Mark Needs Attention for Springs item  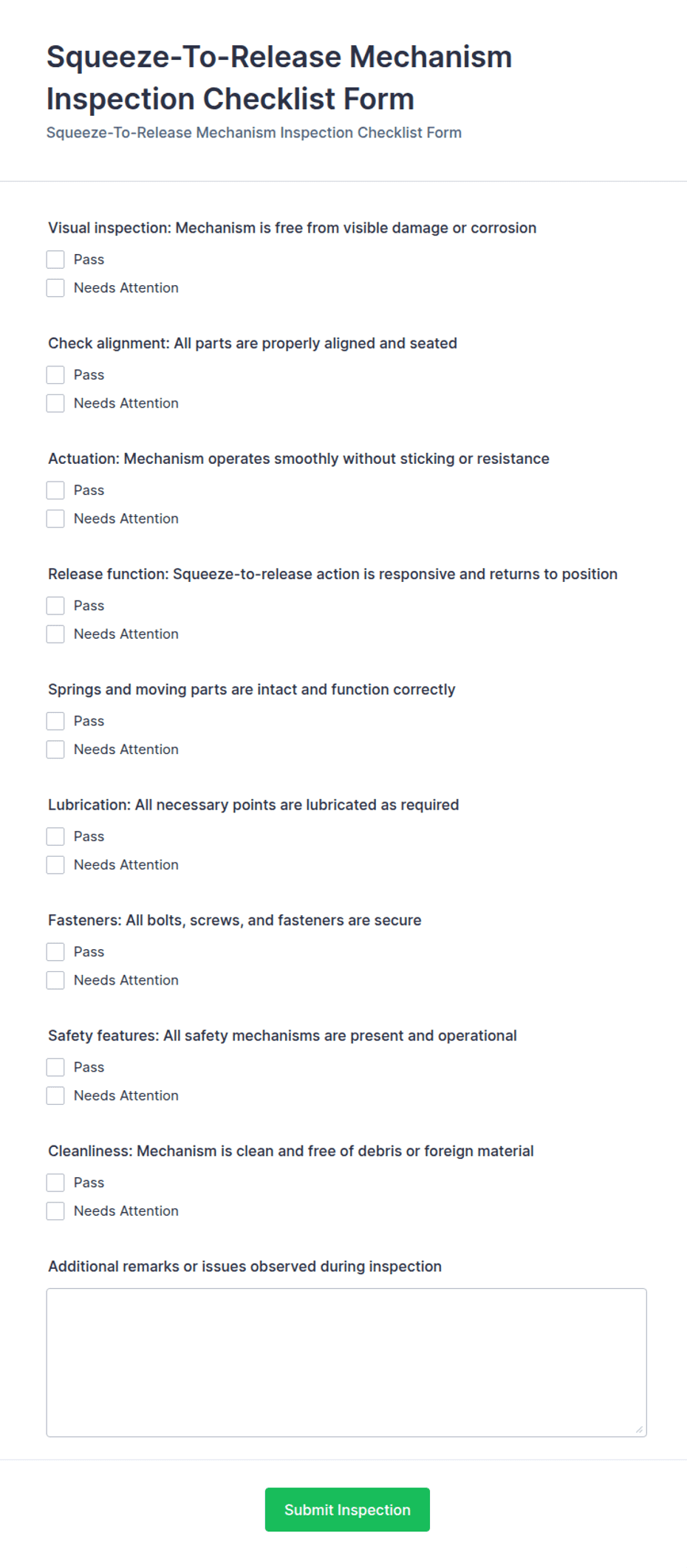[x=55, y=749]
